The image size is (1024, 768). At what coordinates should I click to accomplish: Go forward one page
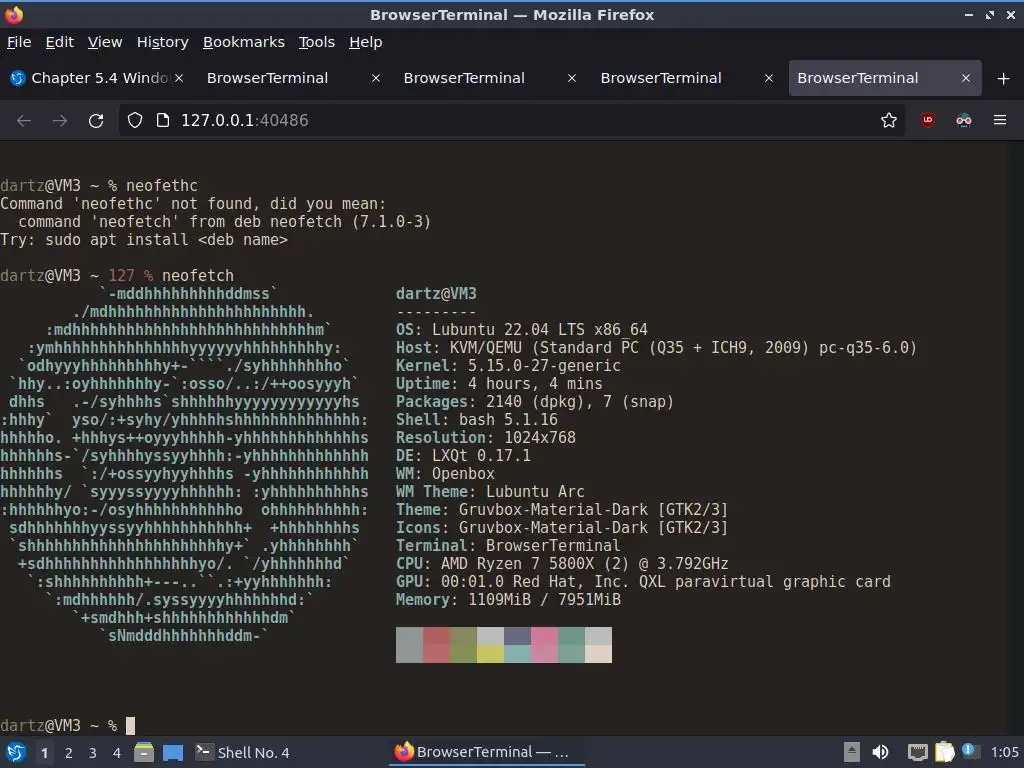click(60, 120)
